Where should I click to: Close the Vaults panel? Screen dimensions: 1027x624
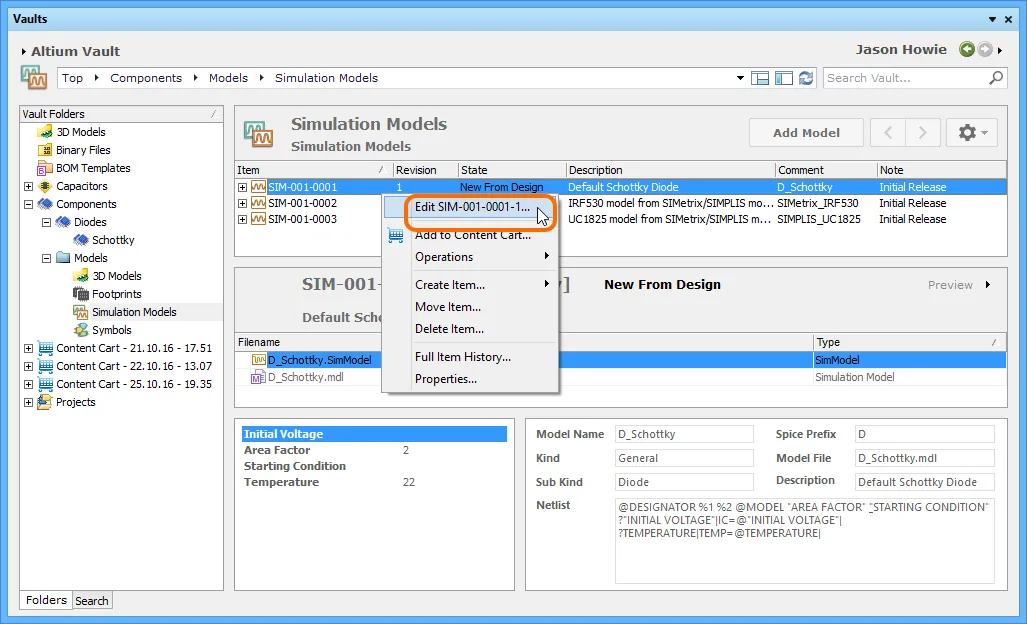[1009, 19]
